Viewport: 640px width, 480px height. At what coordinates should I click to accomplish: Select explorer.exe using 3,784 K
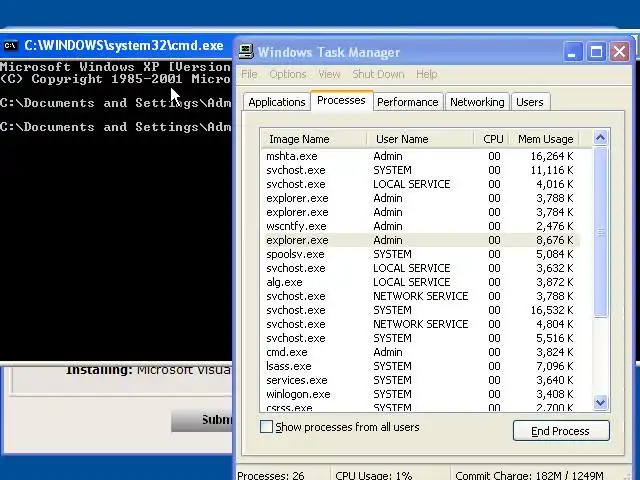420,212
